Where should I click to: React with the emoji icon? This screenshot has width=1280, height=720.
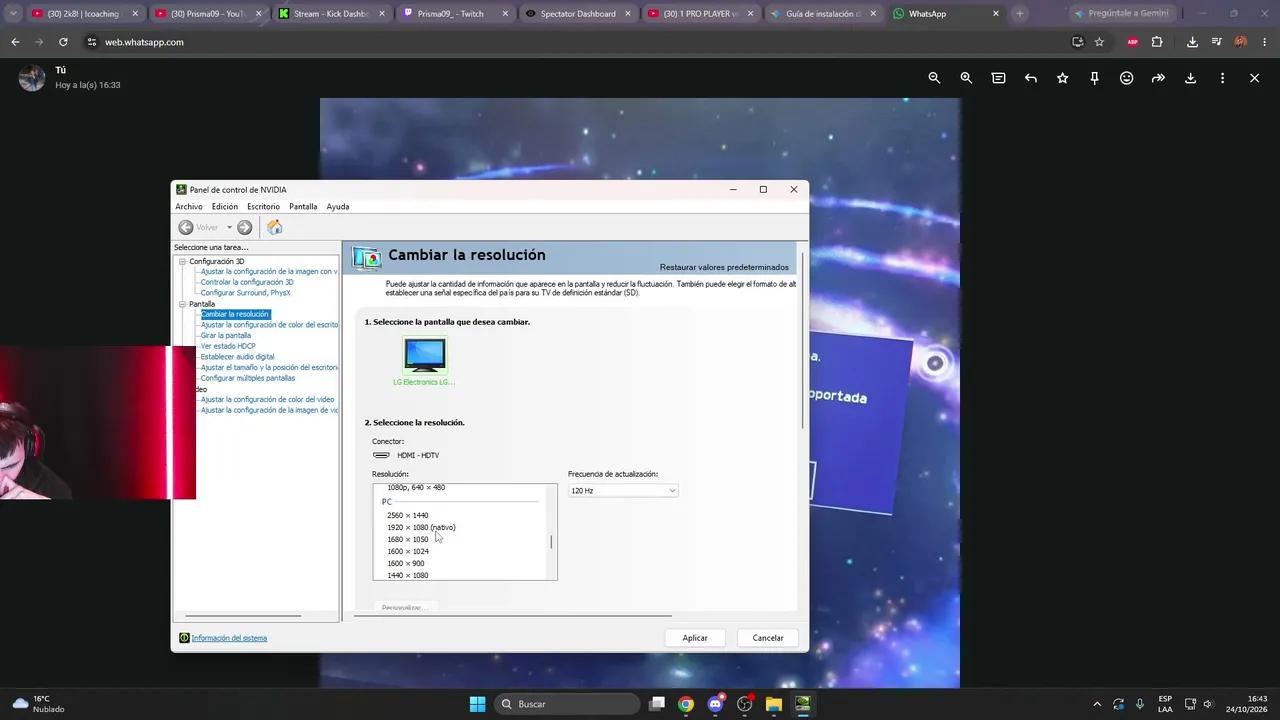pyautogui.click(x=1126, y=78)
